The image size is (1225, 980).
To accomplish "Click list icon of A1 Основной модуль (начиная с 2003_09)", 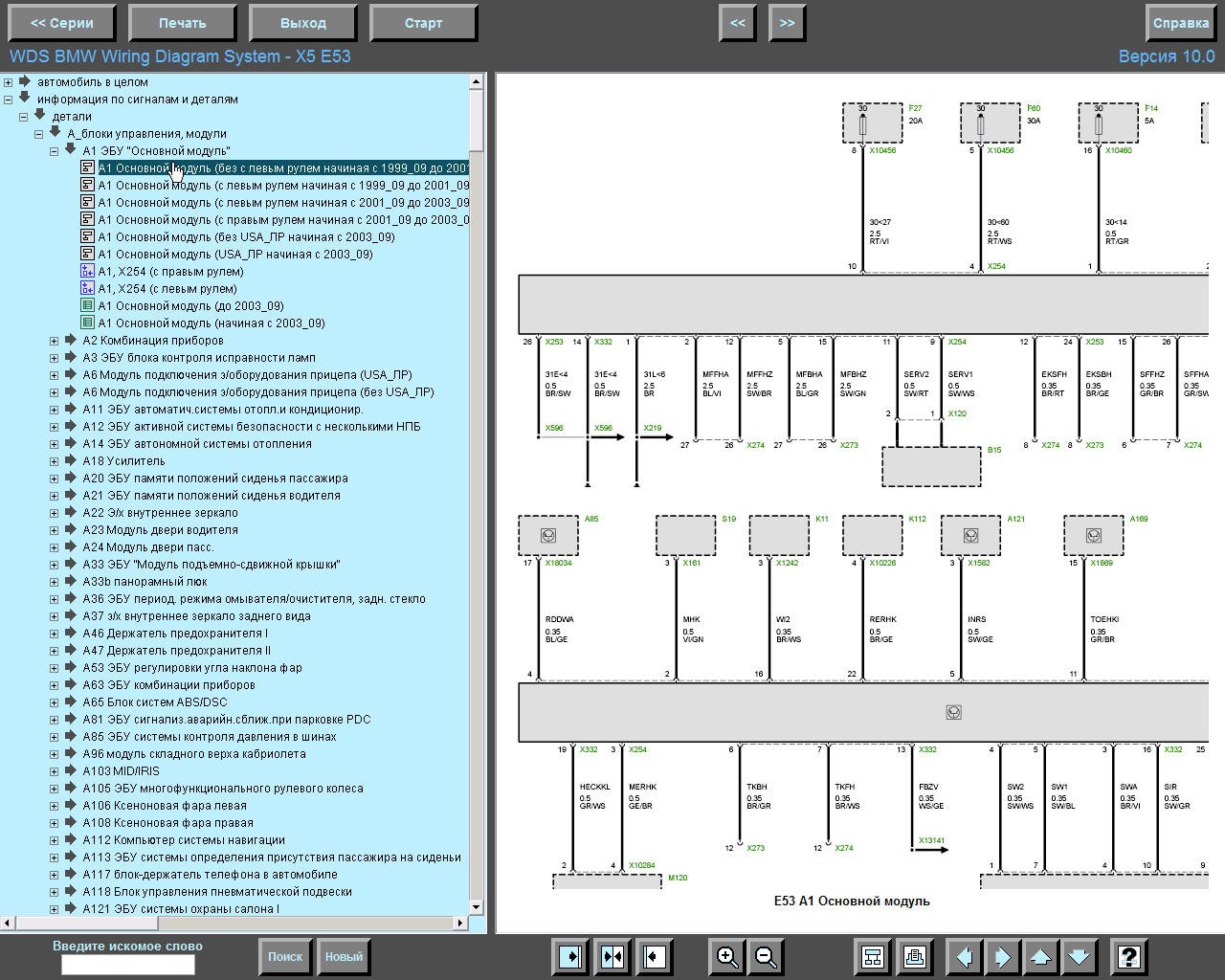I will (88, 323).
